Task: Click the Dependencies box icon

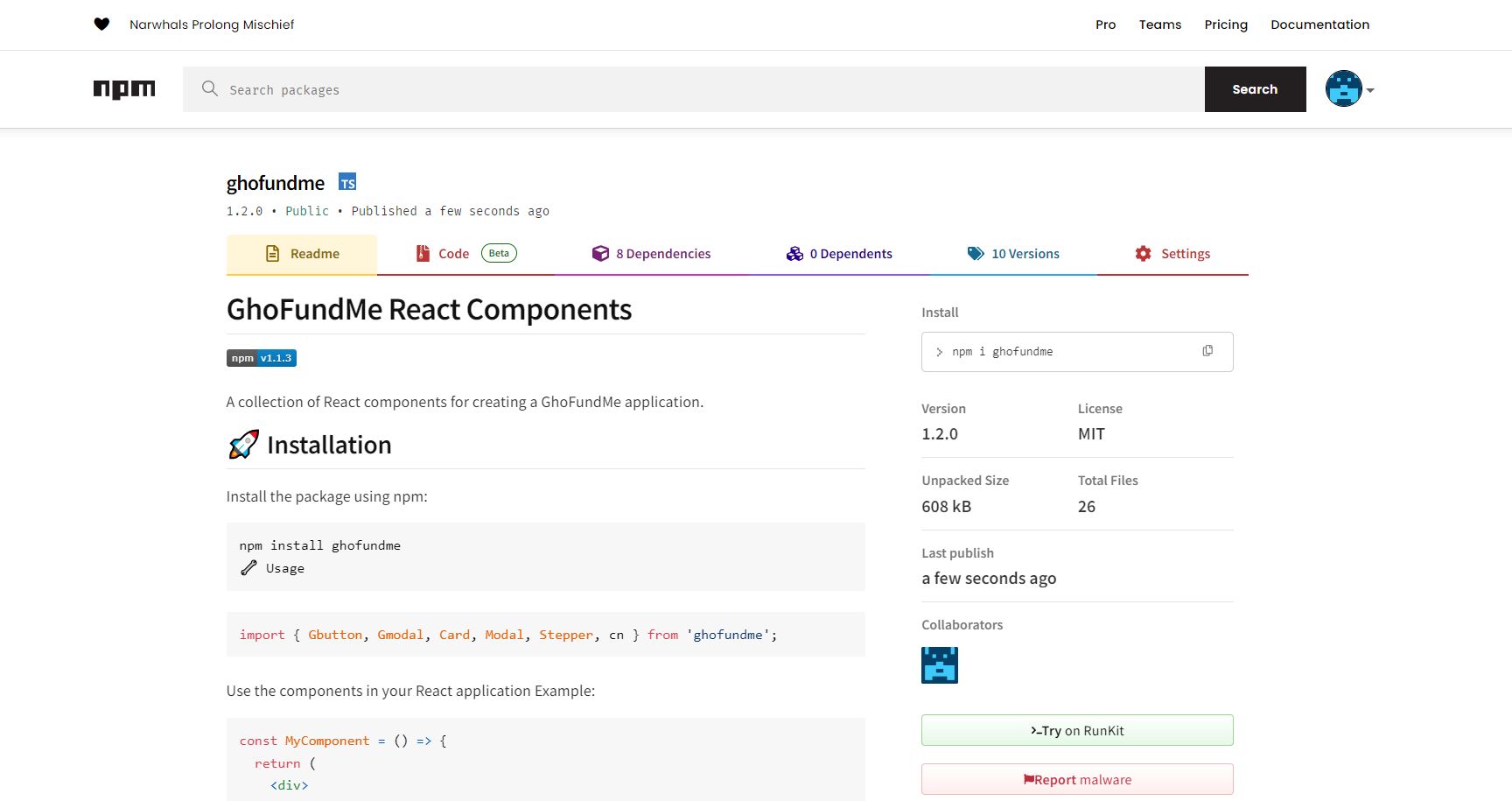Action: [x=600, y=254]
